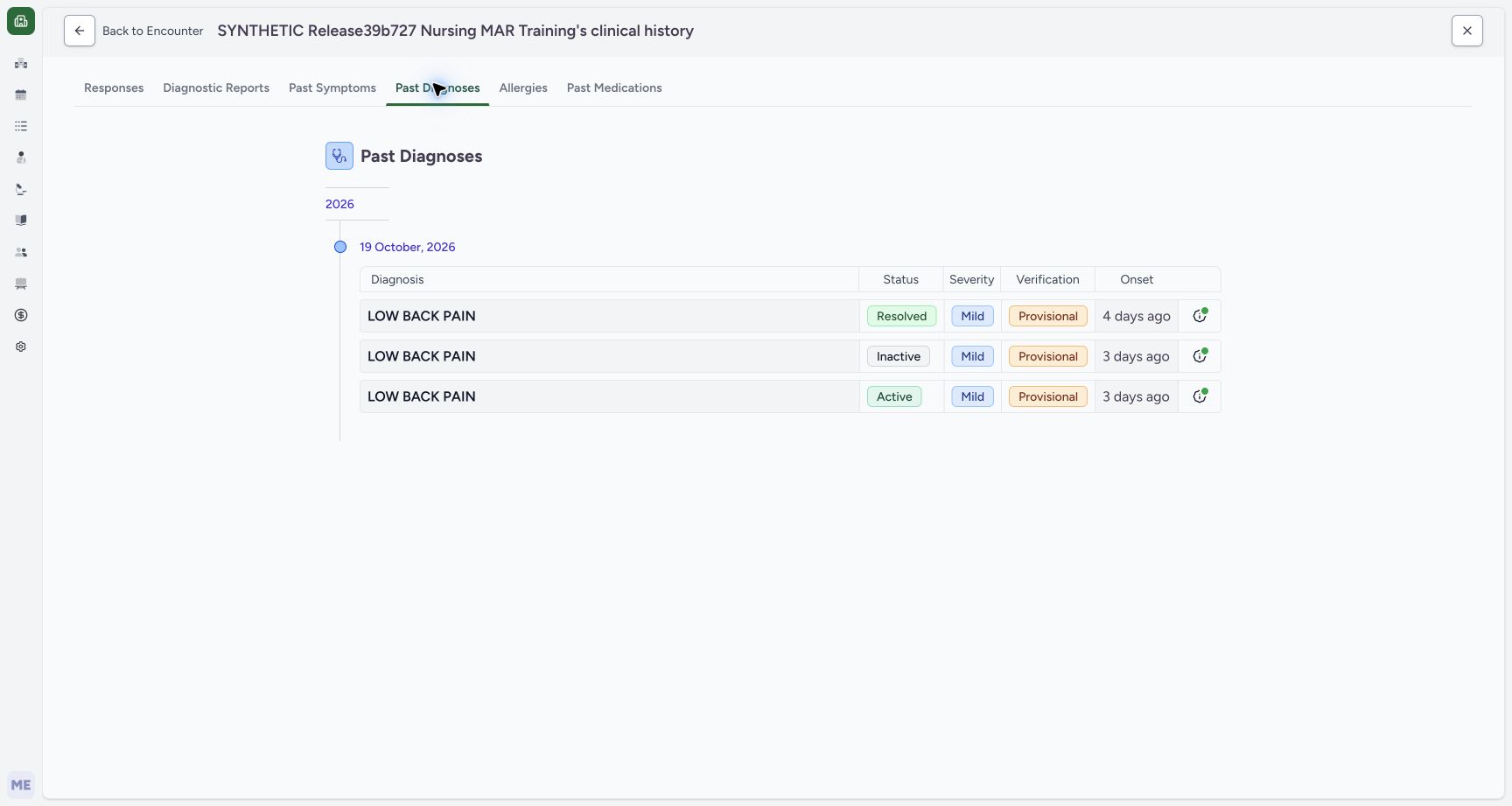Open the dollar billing sidebar icon
Screen dimensions: 1512x806
(21, 315)
